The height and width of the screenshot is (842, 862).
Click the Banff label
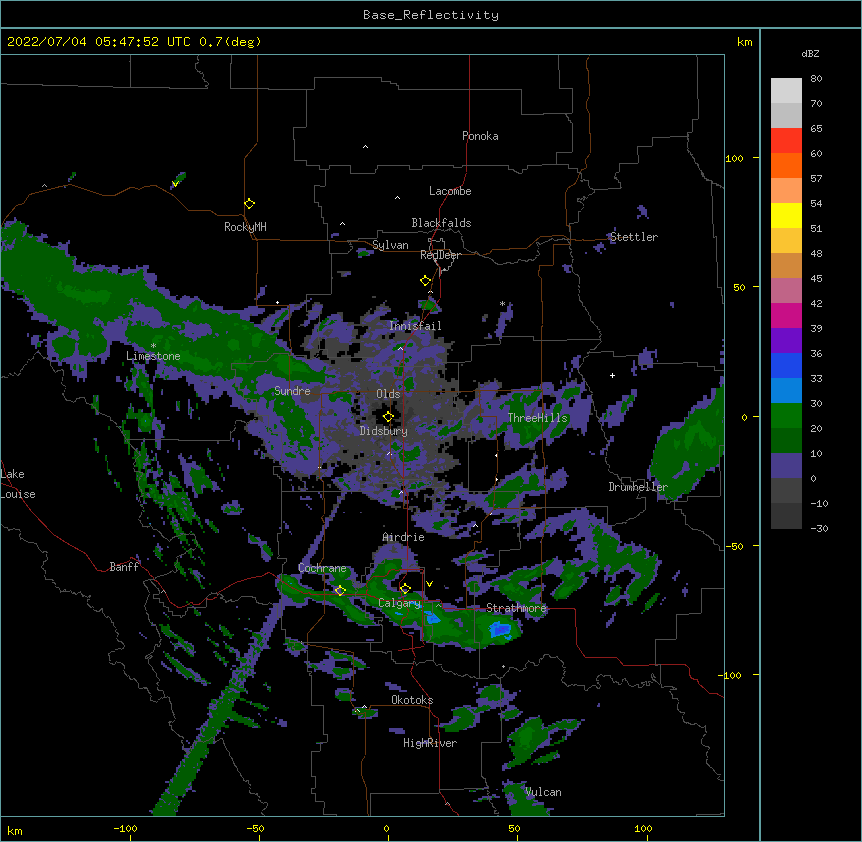(x=124, y=567)
